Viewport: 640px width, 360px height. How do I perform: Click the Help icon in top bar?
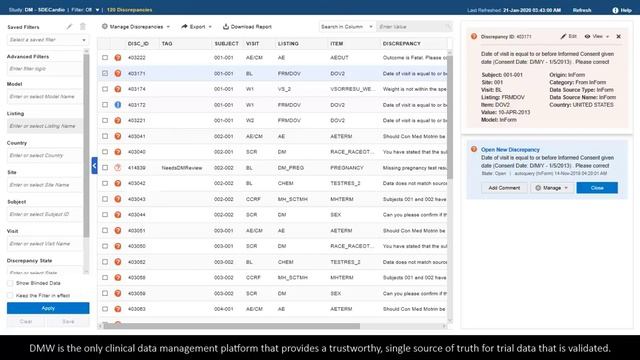615,10
